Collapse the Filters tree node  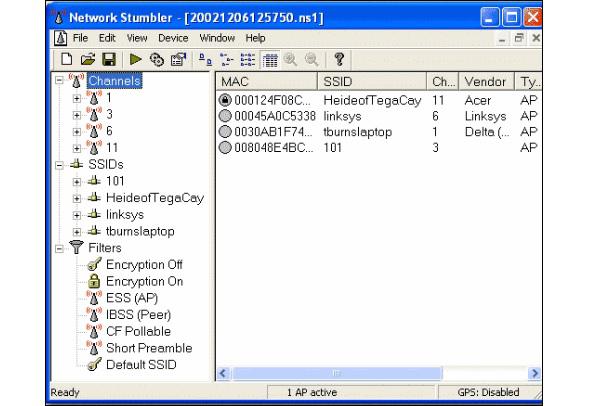59,248
